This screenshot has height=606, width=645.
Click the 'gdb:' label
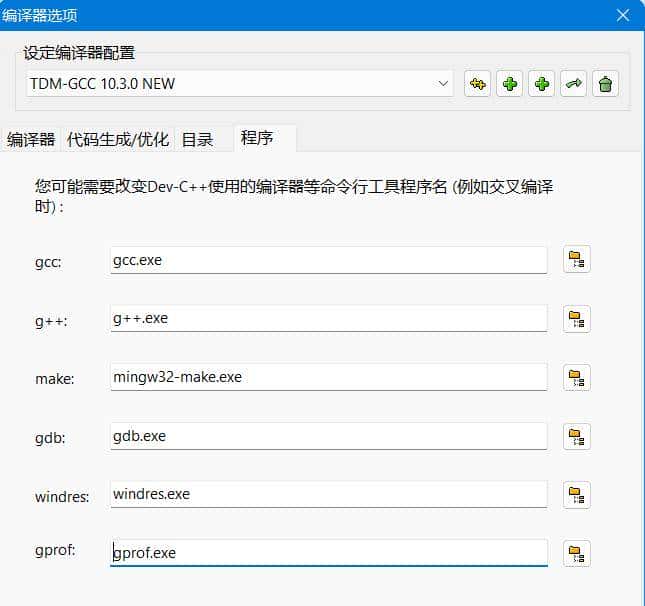[50, 438]
